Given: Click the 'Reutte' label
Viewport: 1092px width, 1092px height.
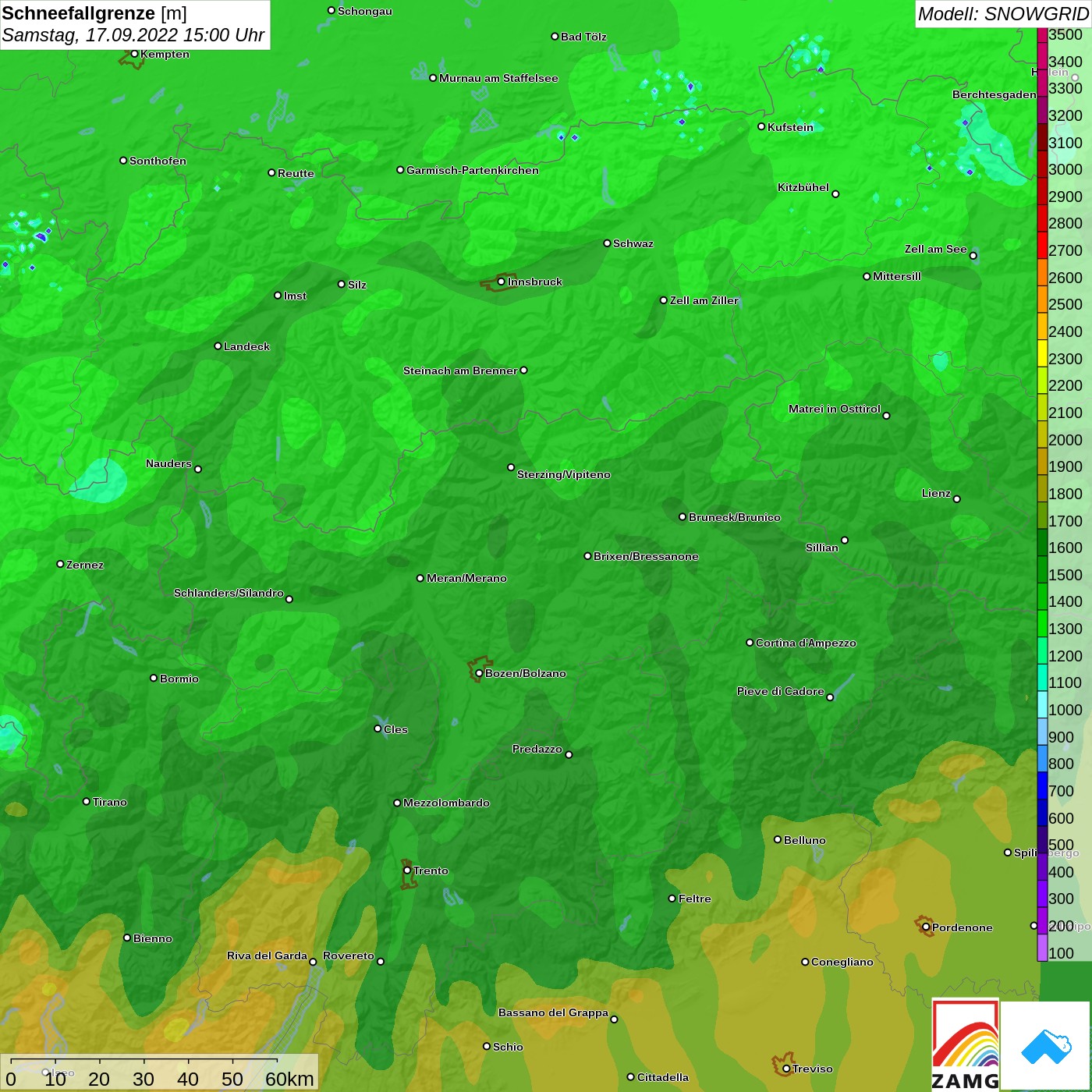Looking at the screenshot, I should [x=296, y=173].
